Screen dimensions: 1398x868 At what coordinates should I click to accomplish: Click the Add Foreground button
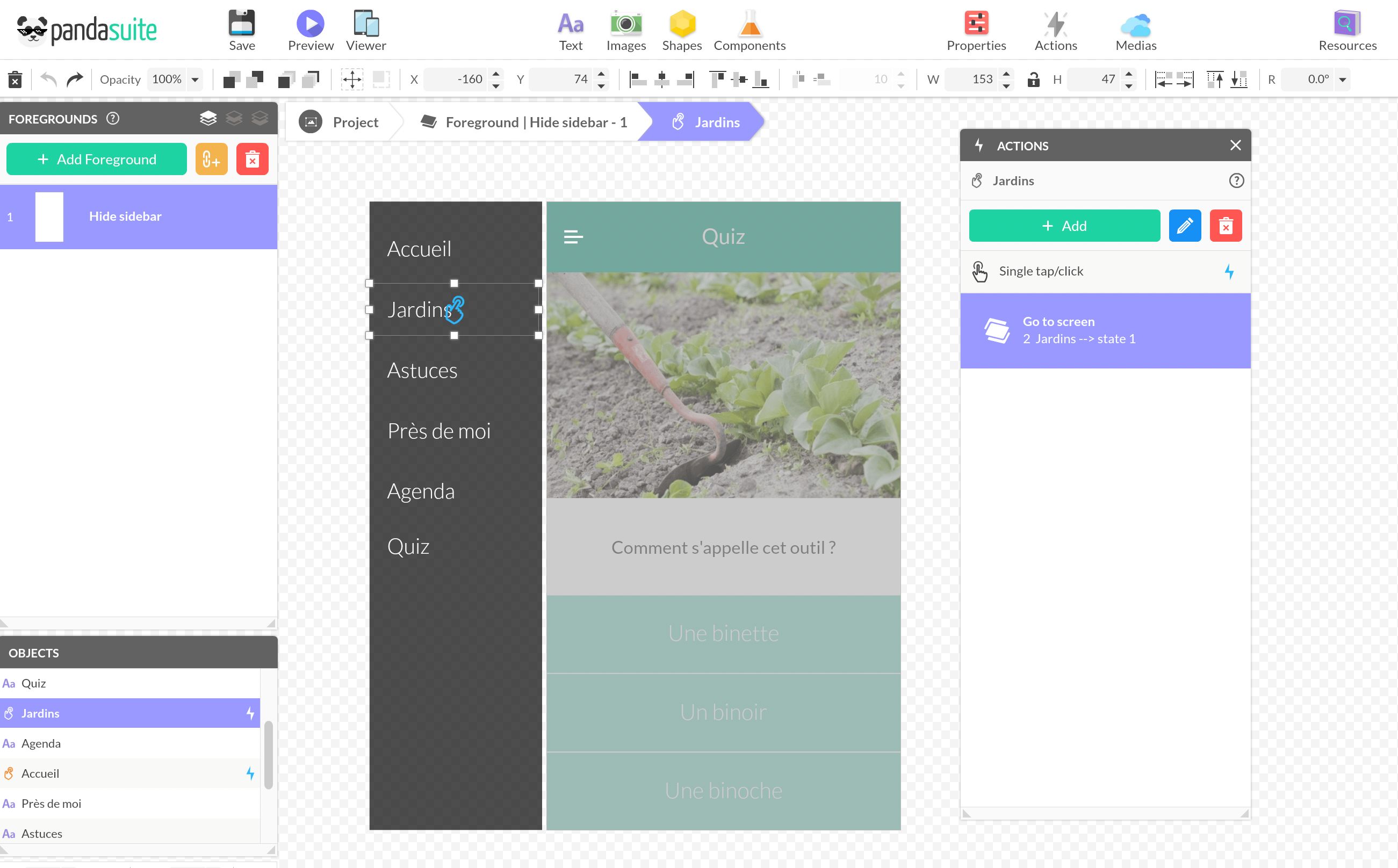tap(97, 159)
